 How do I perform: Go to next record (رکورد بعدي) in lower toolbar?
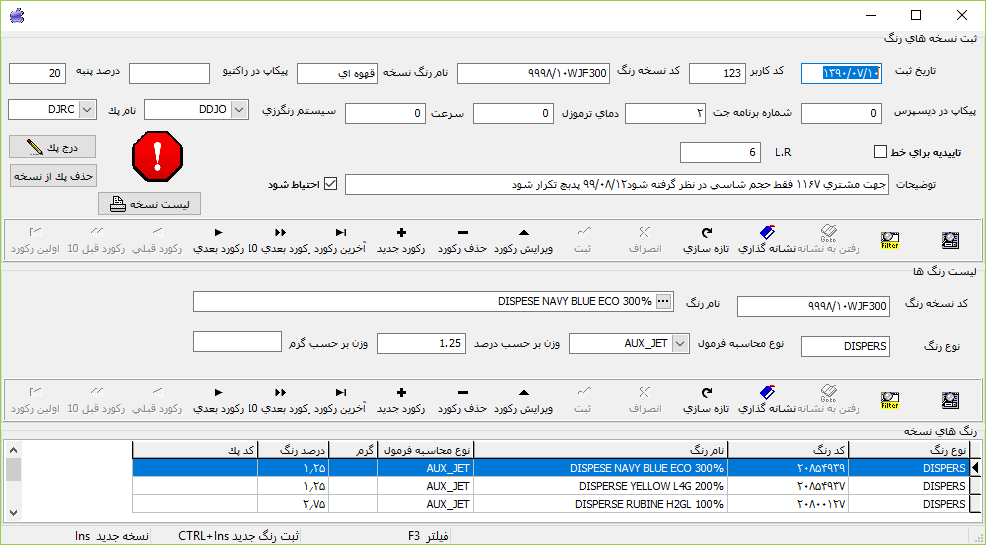218,400
